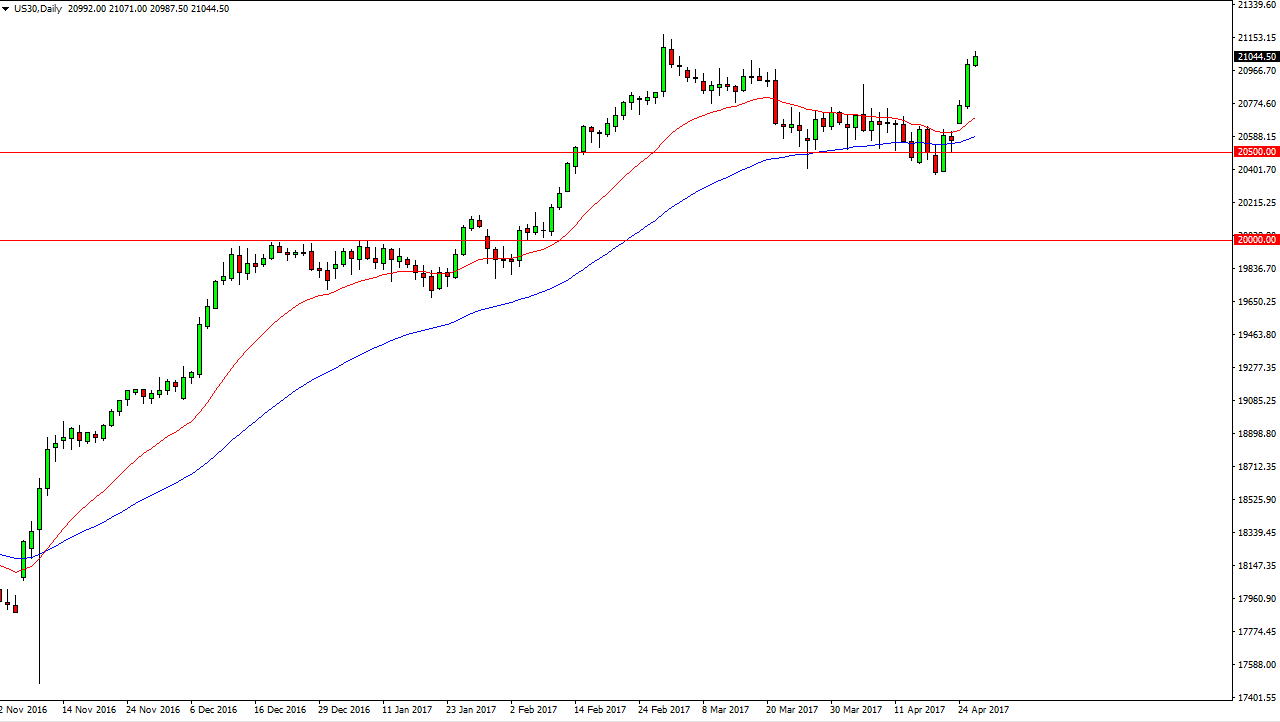1280x722 pixels.
Task: Click the 24 Apr 2017 date label
Action: pyautogui.click(x=984, y=710)
